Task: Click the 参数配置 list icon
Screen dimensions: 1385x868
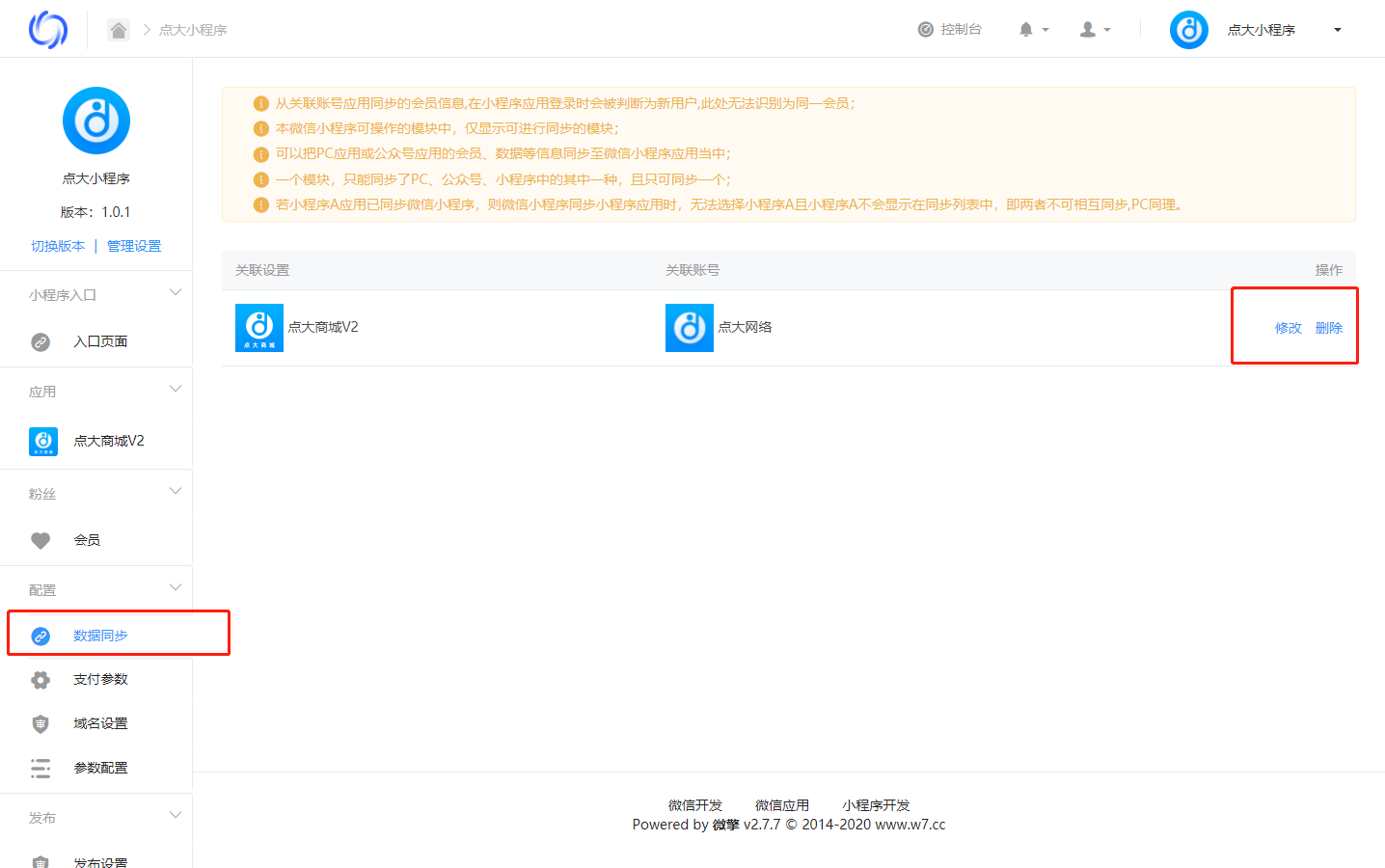Action: [41, 768]
